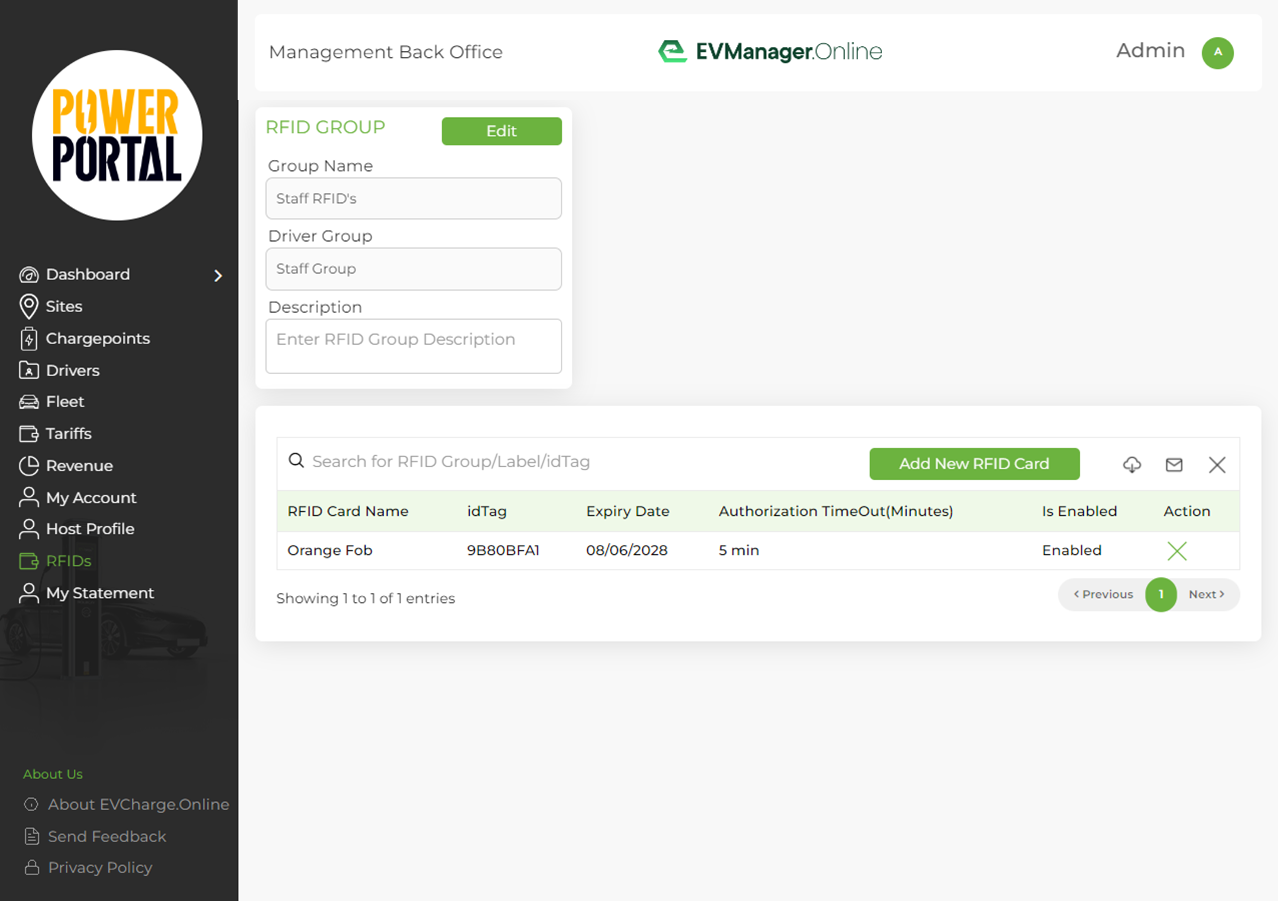Click the cloud download icon above the table
Image resolution: width=1278 pixels, height=901 pixels.
[1131, 464]
